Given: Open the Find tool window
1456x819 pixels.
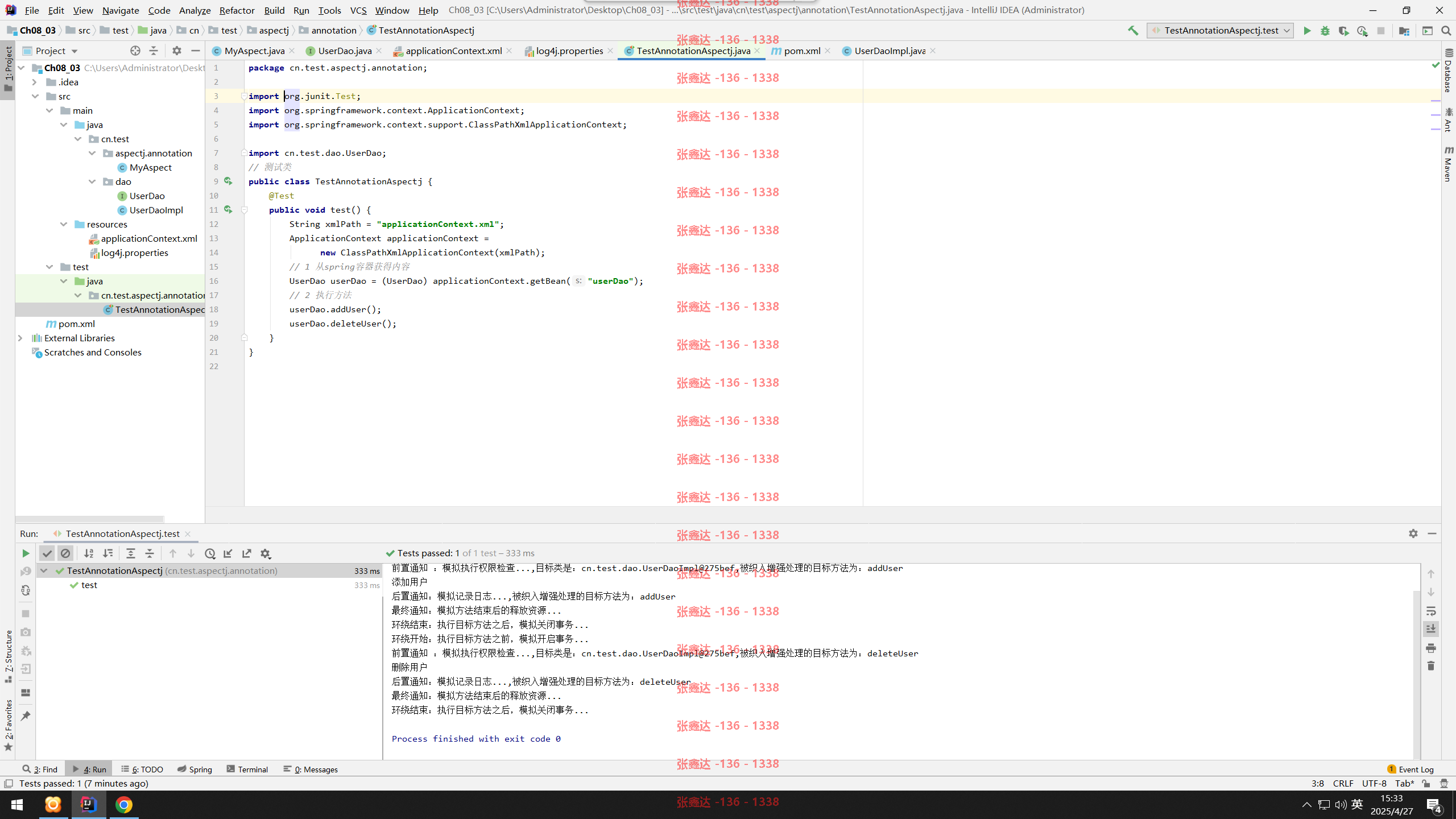Looking at the screenshot, I should click(x=40, y=769).
